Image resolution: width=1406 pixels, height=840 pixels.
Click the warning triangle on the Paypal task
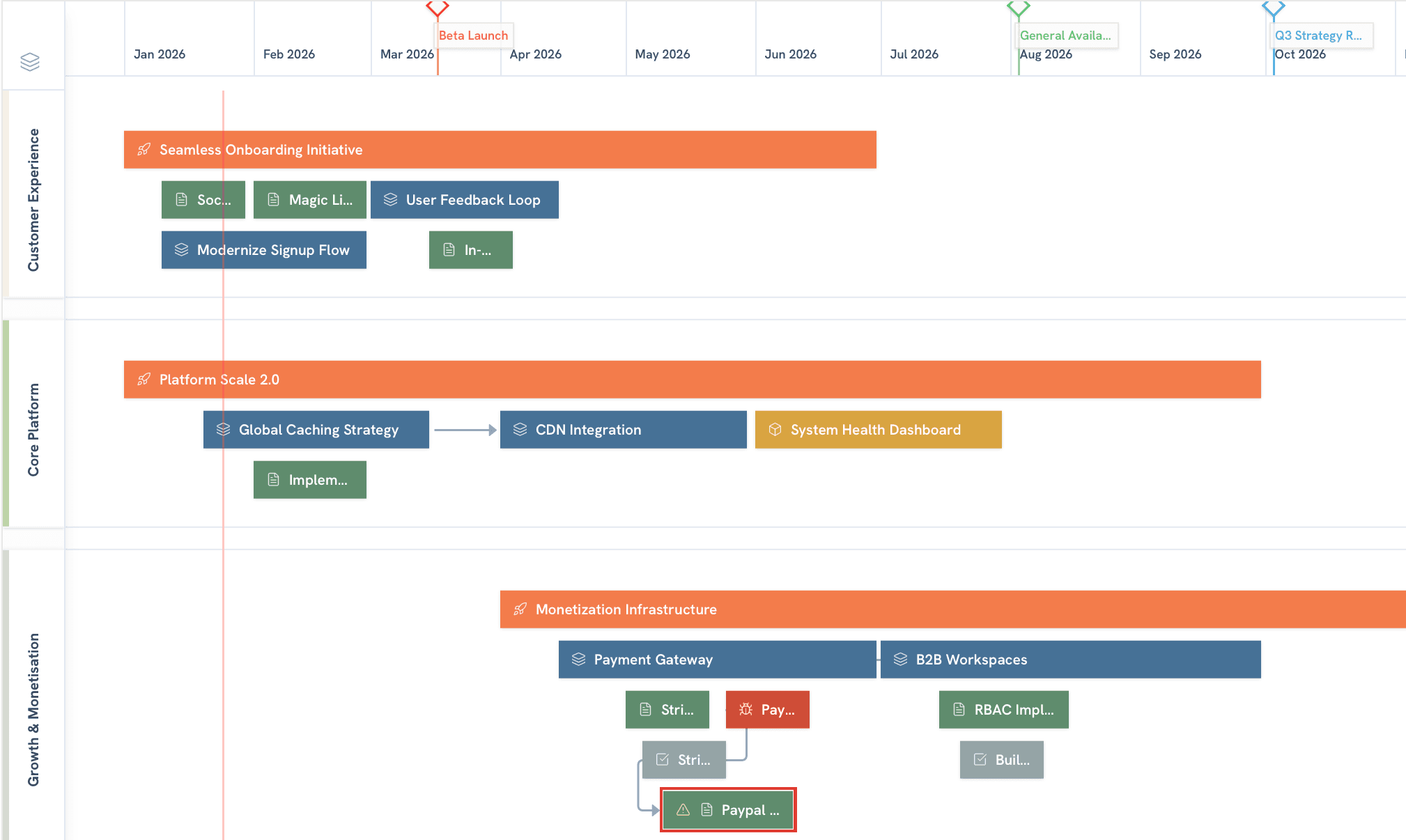pos(683,810)
